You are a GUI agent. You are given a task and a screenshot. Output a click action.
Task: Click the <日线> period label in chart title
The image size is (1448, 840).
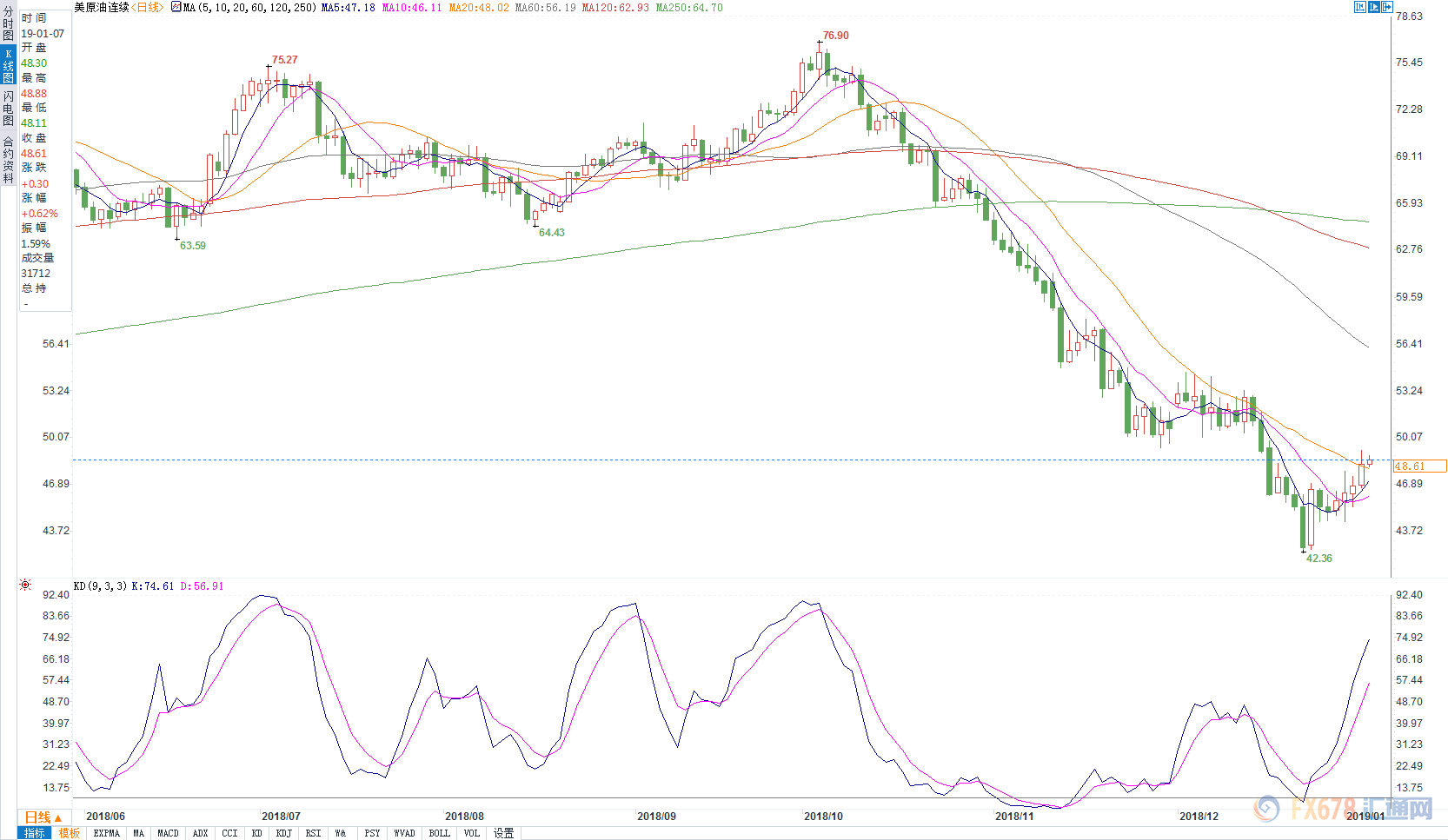pos(147,7)
